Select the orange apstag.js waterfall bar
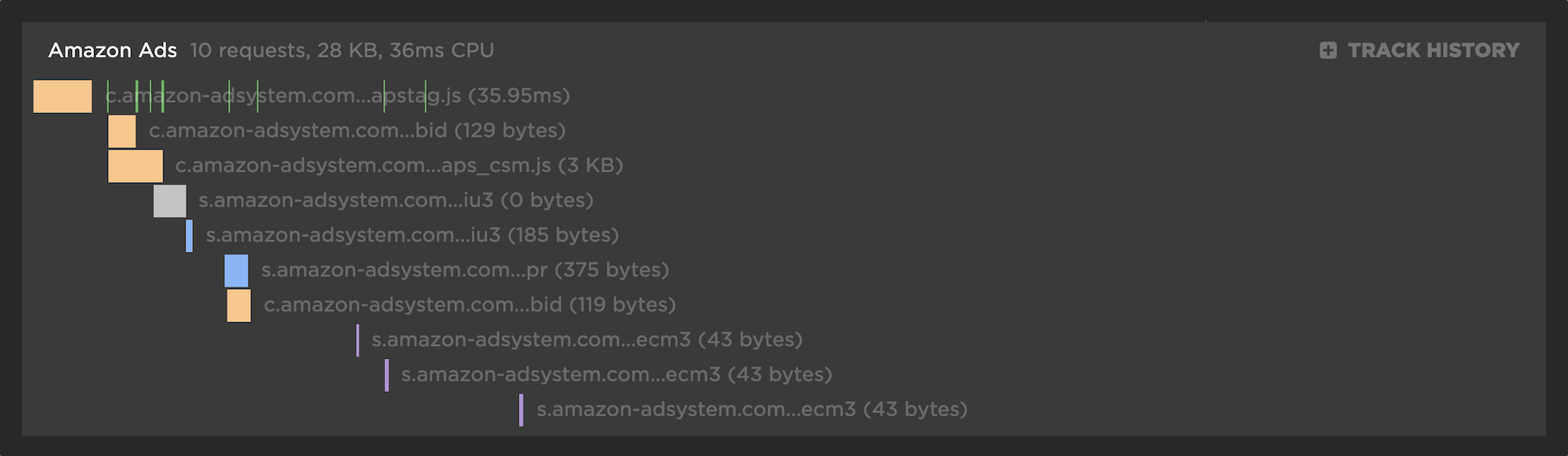 click(63, 96)
